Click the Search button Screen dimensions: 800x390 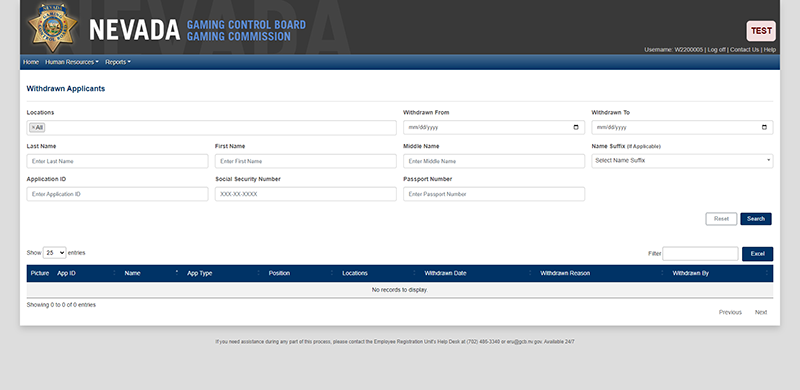pyautogui.click(x=756, y=219)
